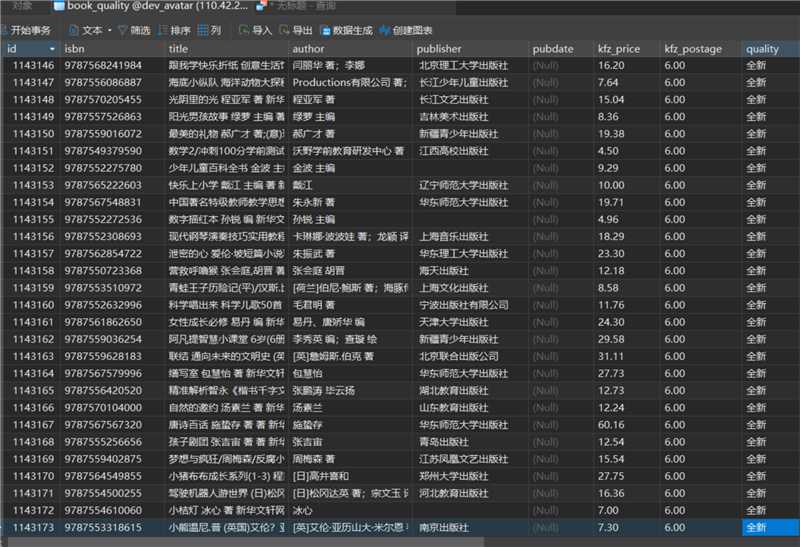Screen dimensions: 800x547
Task: Expand the dropdown arrow beside 文本
Action: (109, 31)
